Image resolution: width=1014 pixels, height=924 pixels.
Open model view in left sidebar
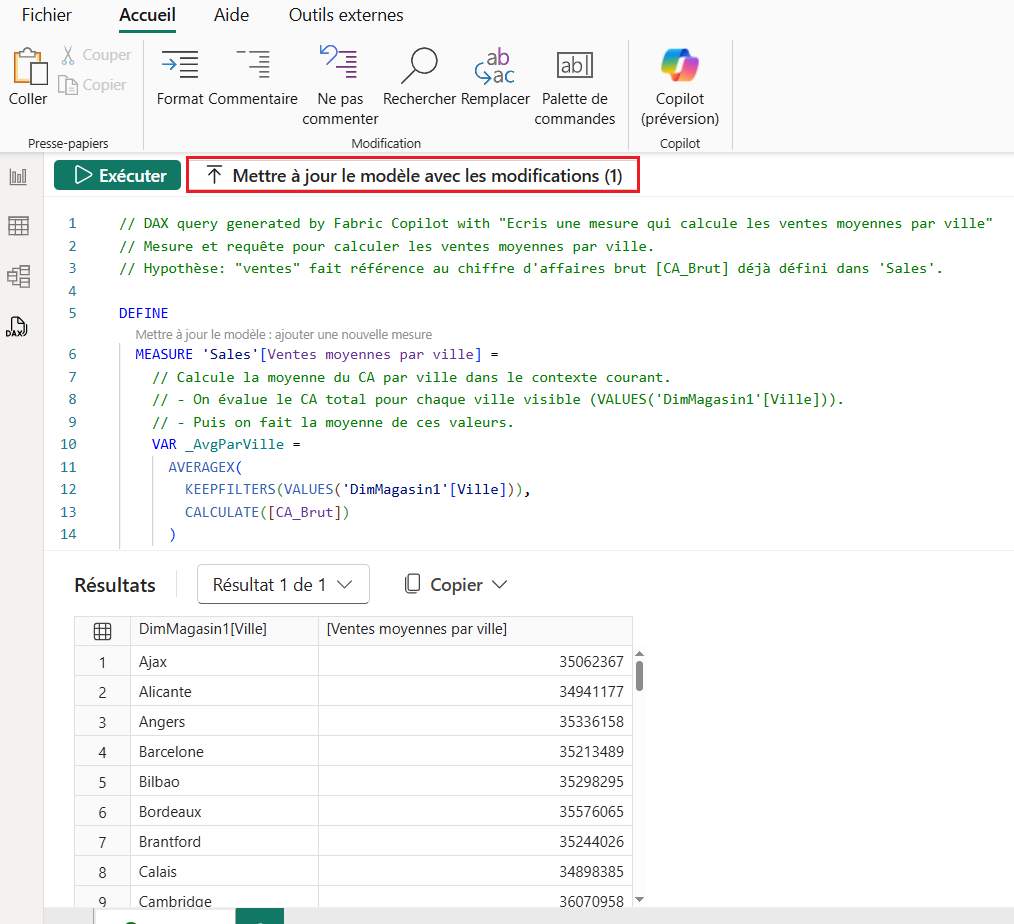point(19,276)
